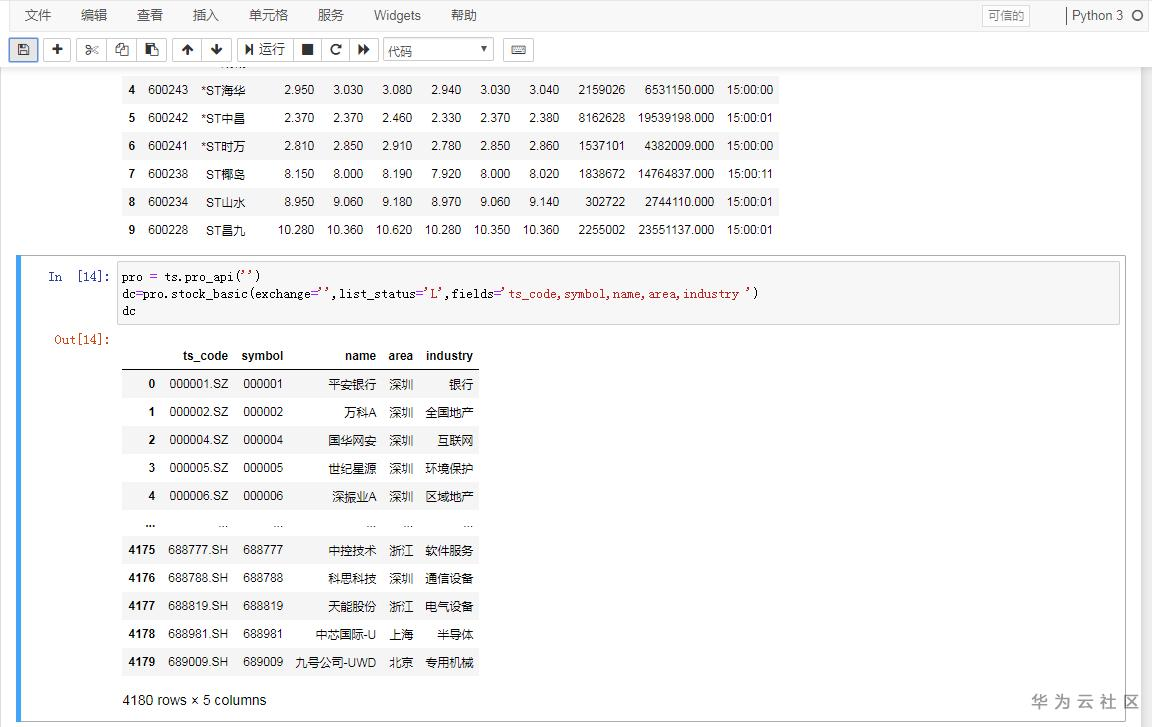Click the 4180 rows × 5 columns summary

[194, 700]
